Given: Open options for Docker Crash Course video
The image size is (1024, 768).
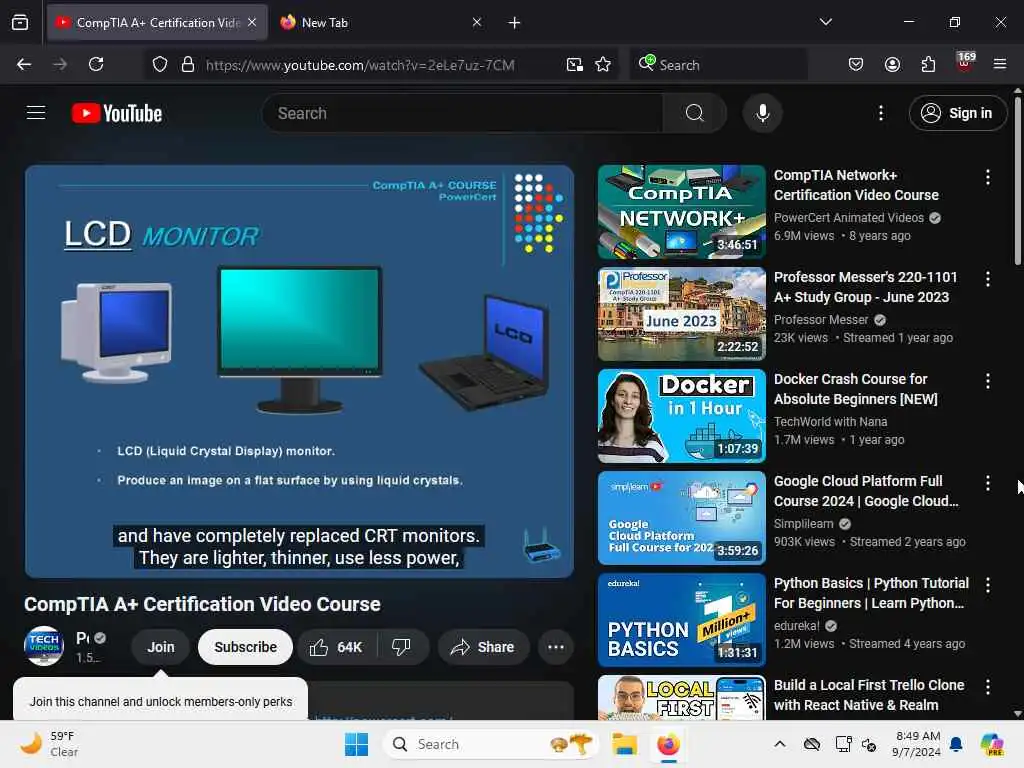Looking at the screenshot, I should (987, 381).
